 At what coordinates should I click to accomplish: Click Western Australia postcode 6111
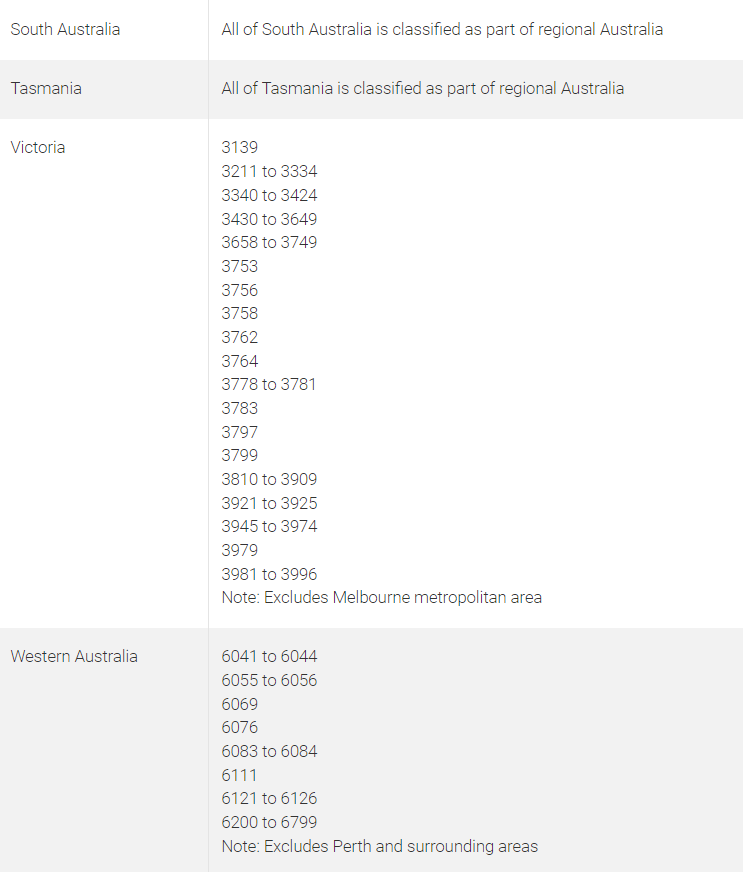(239, 775)
